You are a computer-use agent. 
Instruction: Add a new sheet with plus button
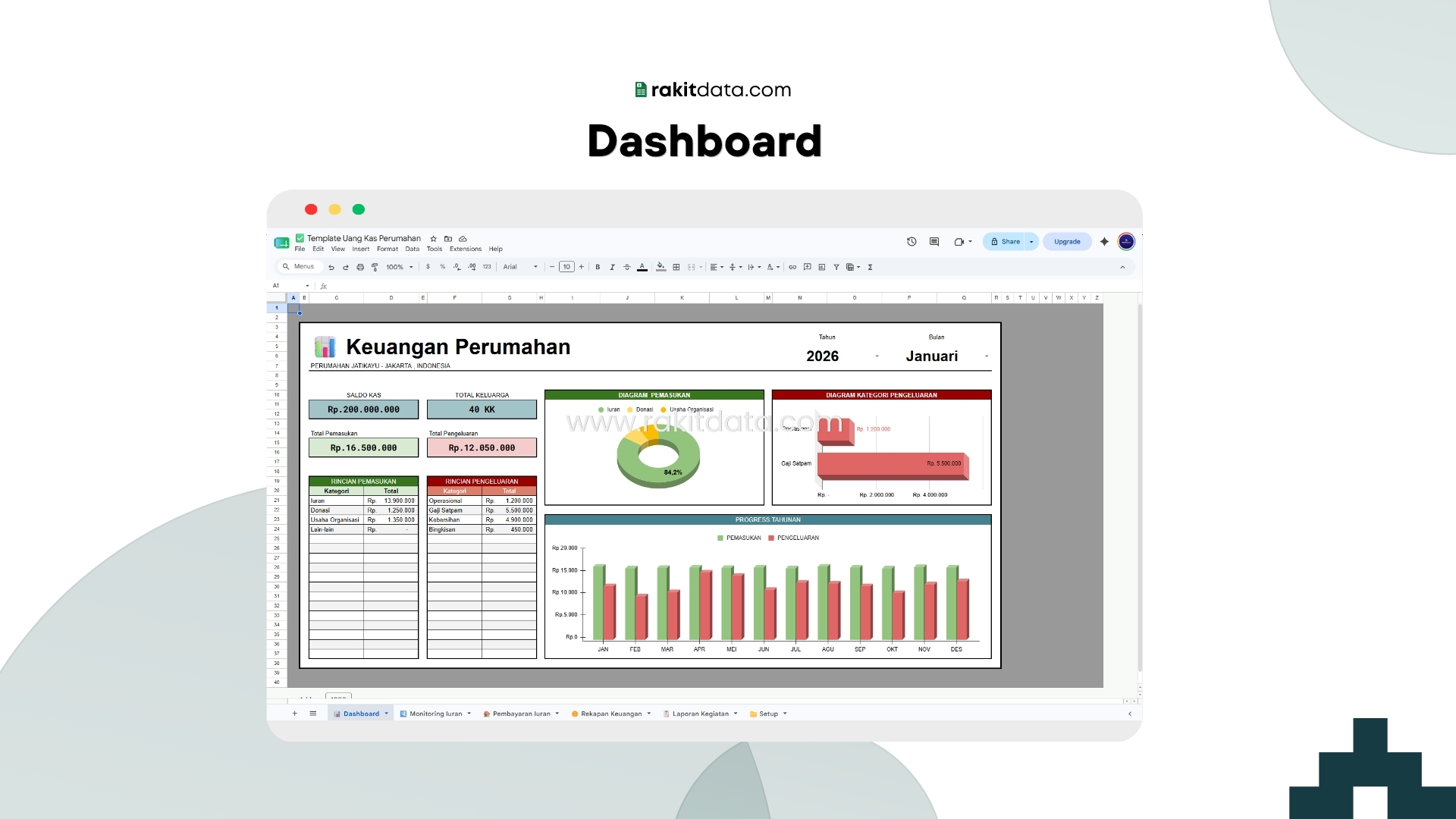(x=295, y=714)
